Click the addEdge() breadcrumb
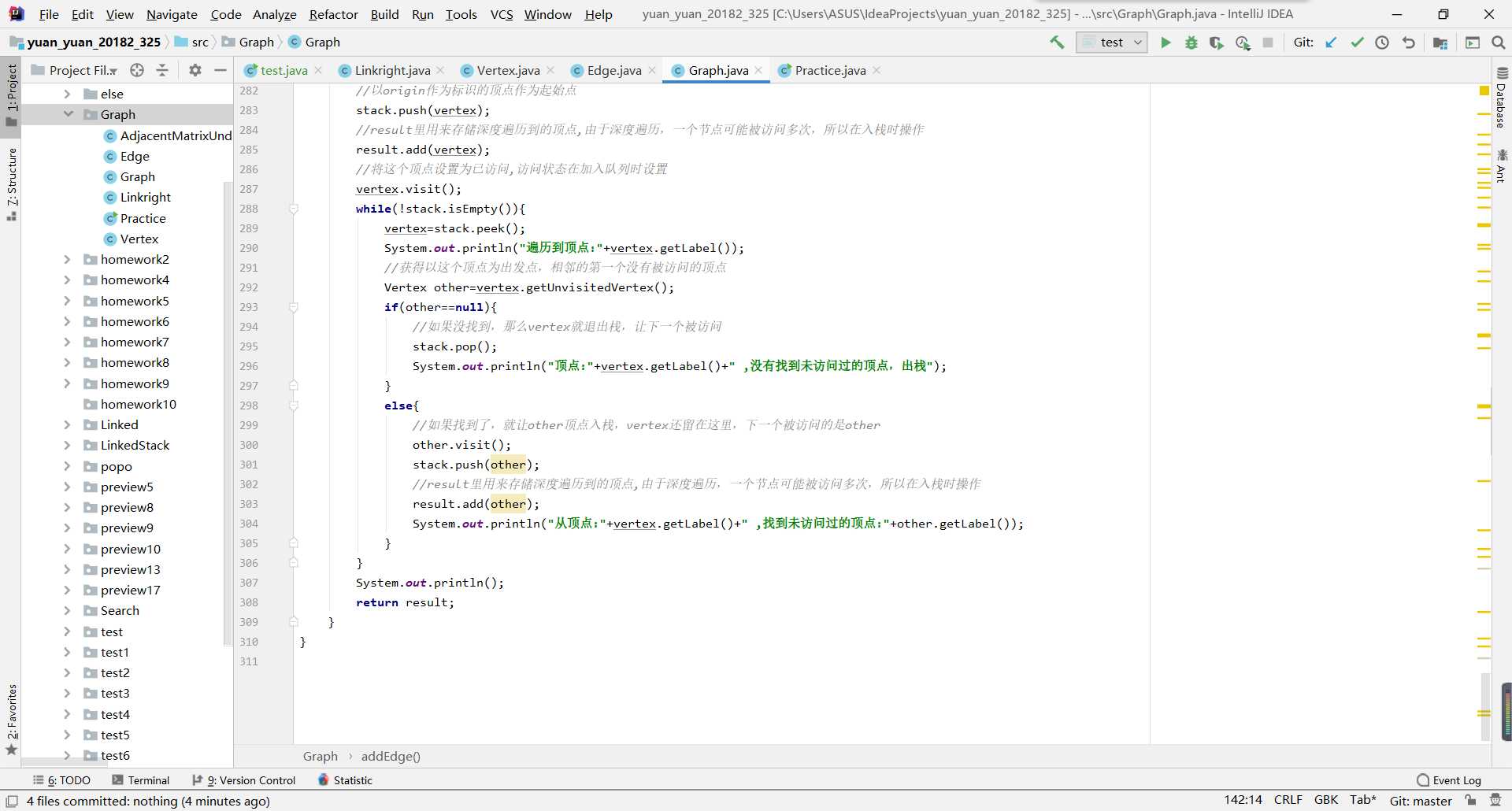 [x=391, y=756]
